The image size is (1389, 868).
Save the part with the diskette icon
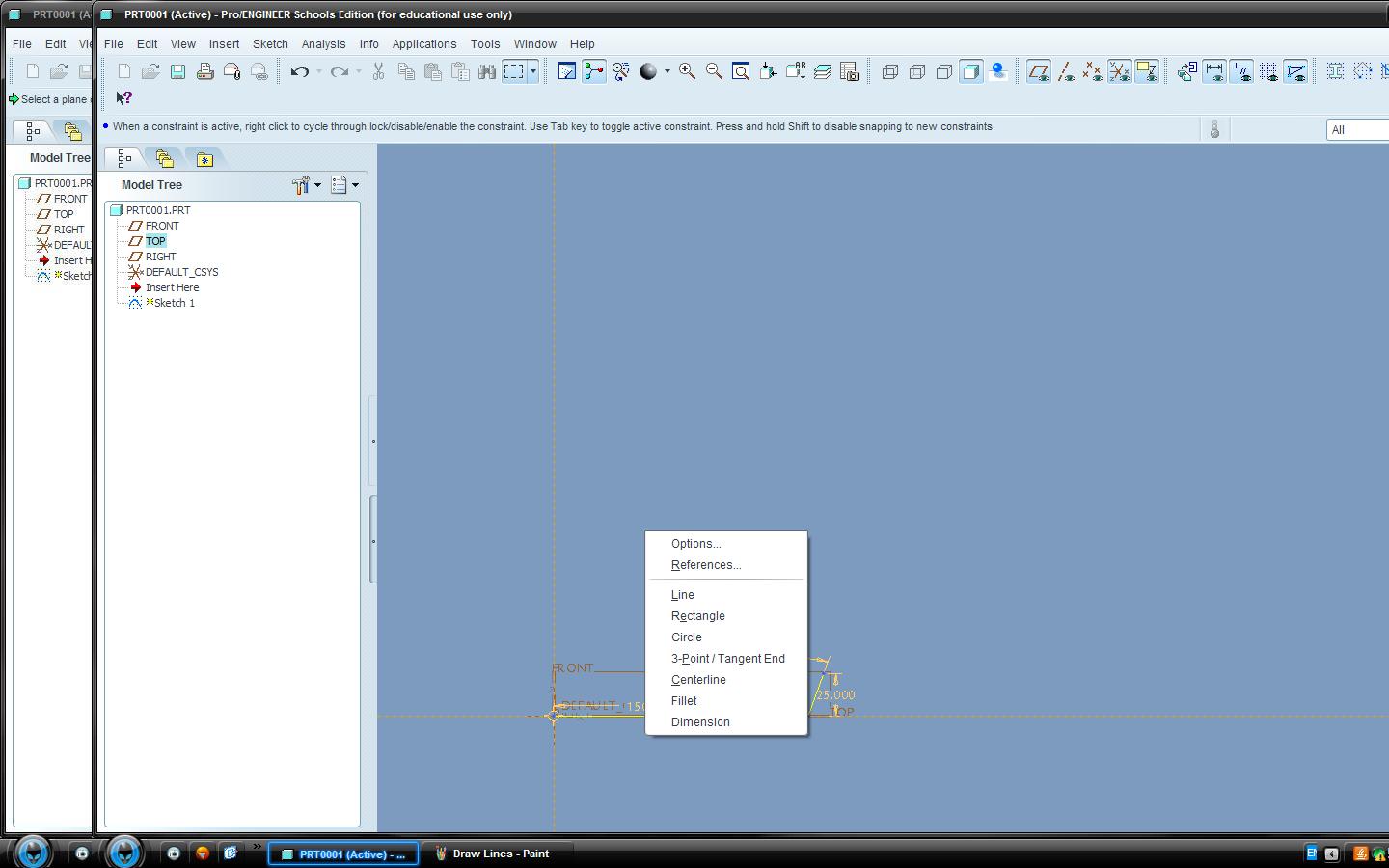tap(177, 71)
